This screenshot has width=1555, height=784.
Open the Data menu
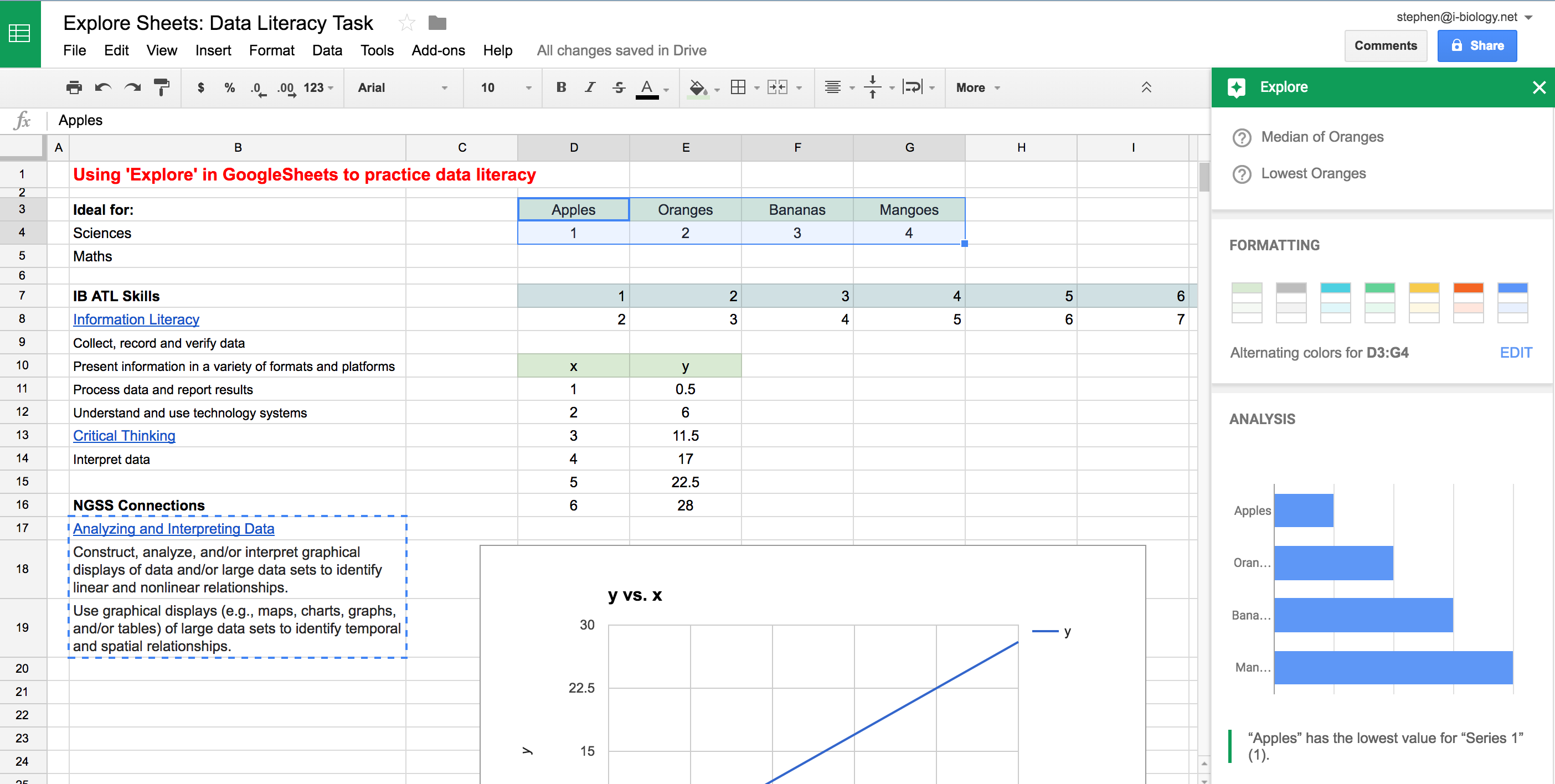(327, 50)
